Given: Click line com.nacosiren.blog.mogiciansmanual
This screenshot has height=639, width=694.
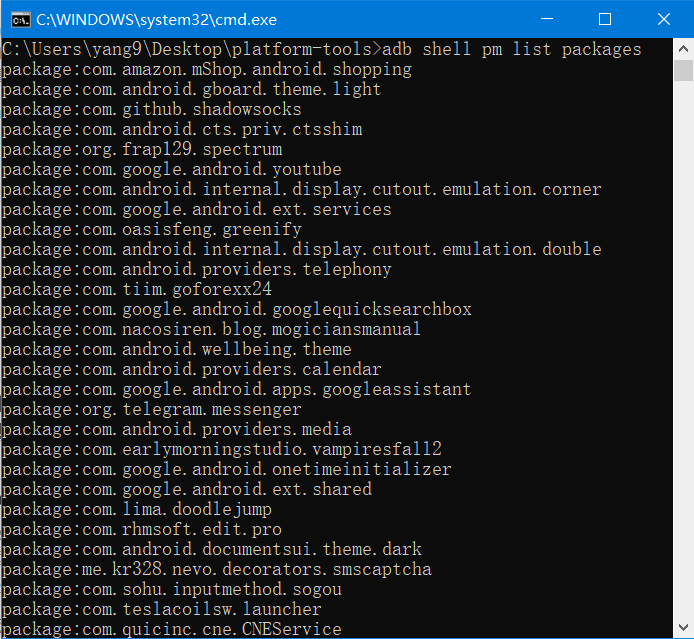Looking at the screenshot, I should (211, 329).
